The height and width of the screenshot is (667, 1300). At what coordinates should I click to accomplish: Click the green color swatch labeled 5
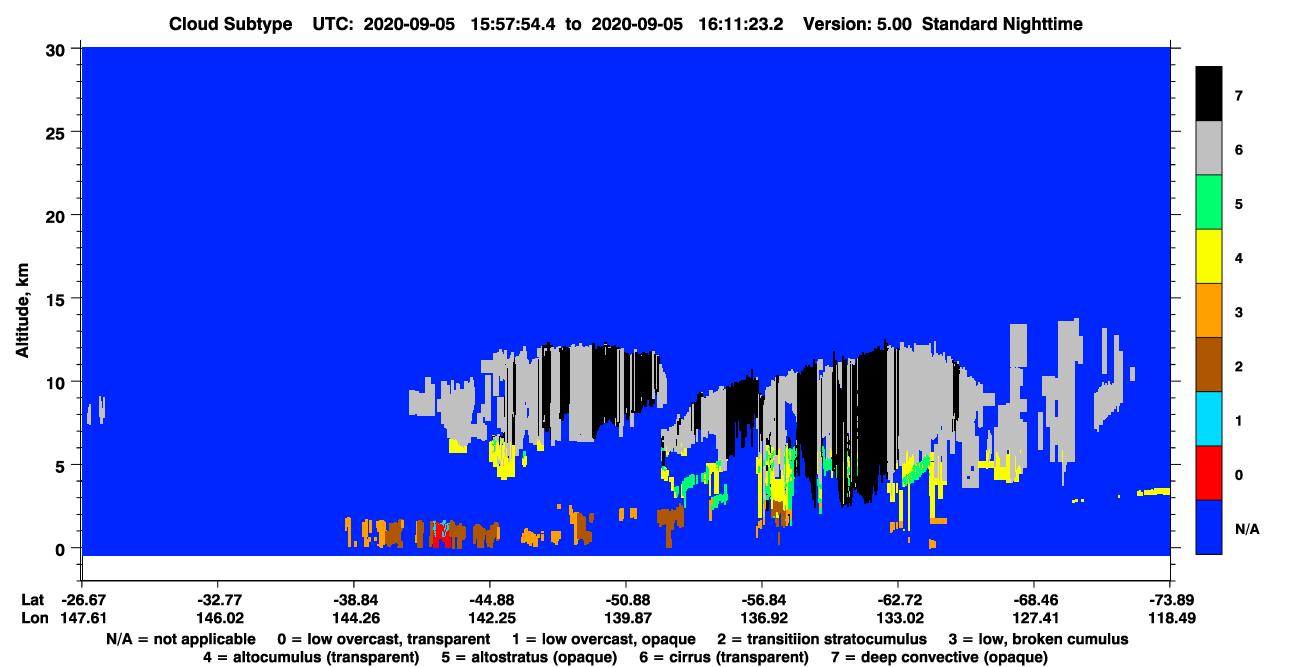coord(1209,203)
